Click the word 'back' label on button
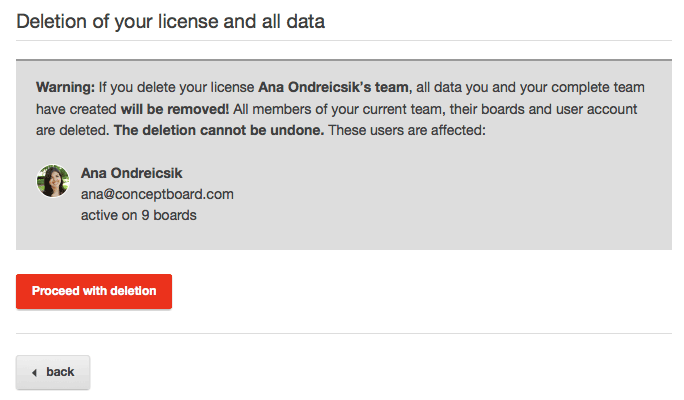 click(x=60, y=372)
